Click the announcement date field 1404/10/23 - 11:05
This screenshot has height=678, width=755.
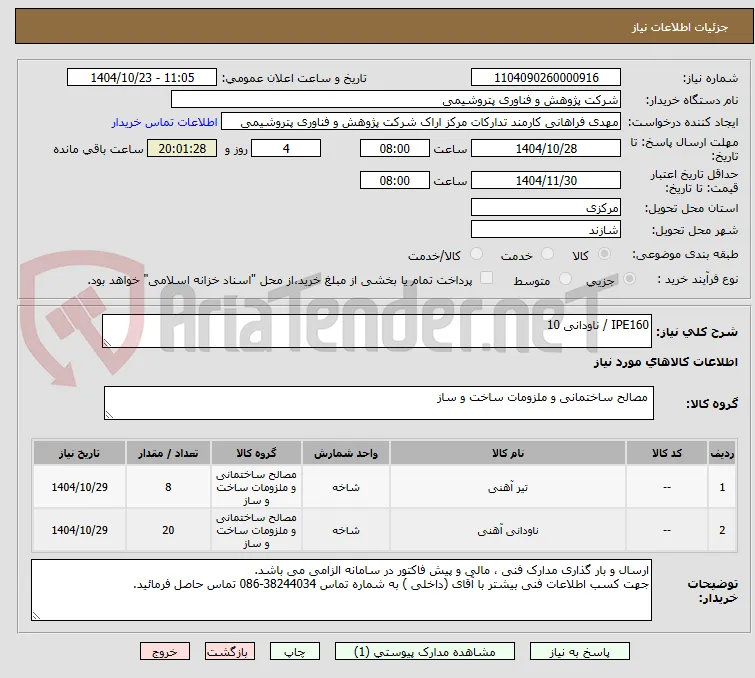142,78
